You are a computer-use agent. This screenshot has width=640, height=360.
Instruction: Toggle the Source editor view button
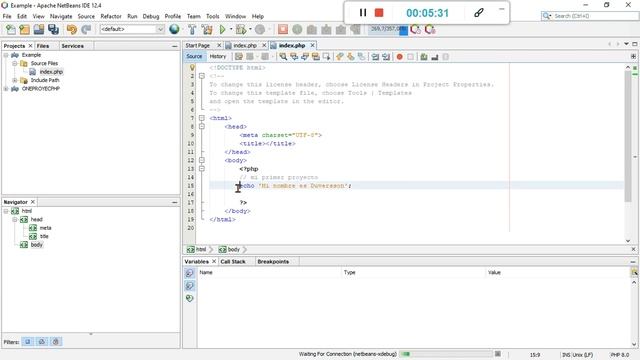[x=194, y=57]
